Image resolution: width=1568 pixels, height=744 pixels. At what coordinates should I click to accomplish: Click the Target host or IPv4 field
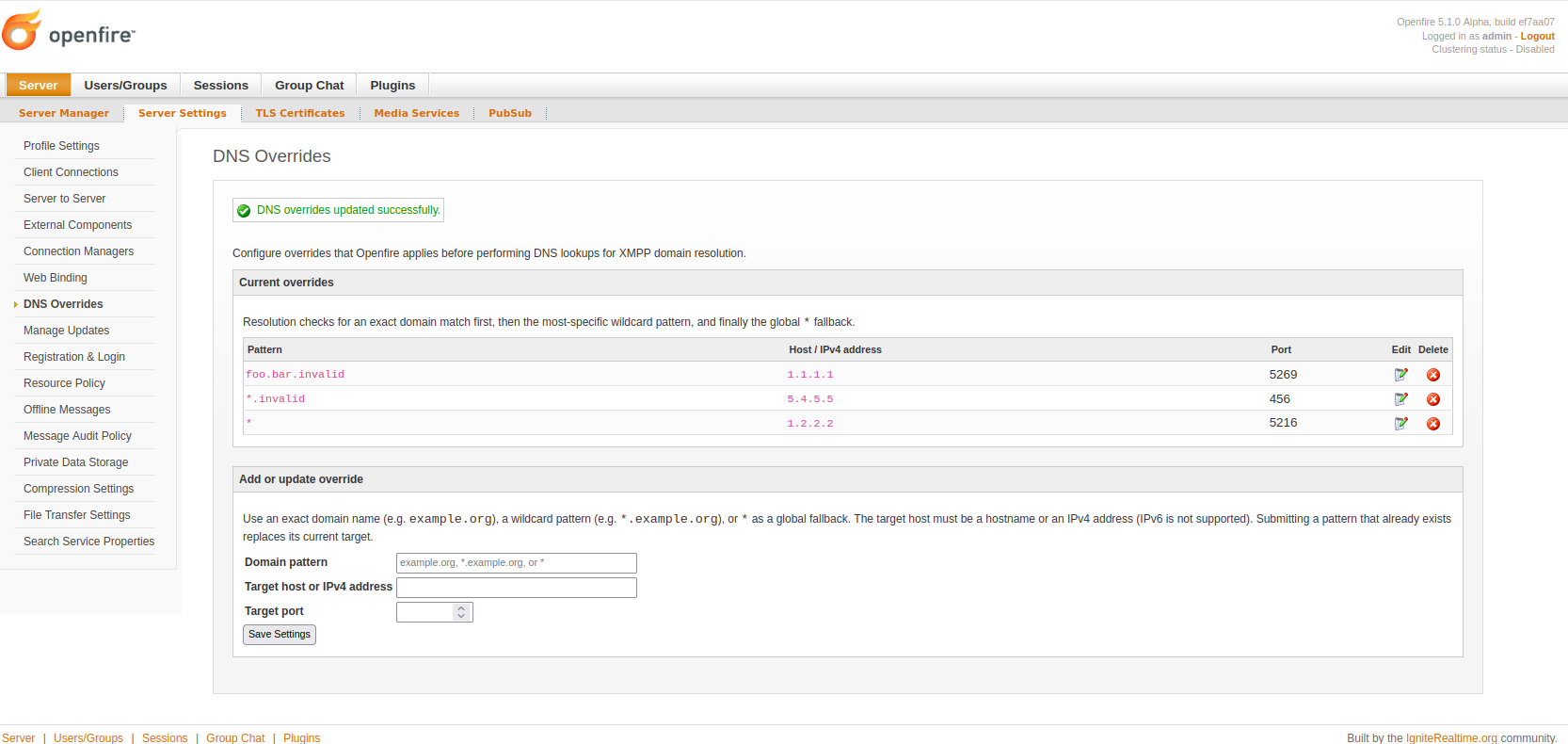coord(516,588)
